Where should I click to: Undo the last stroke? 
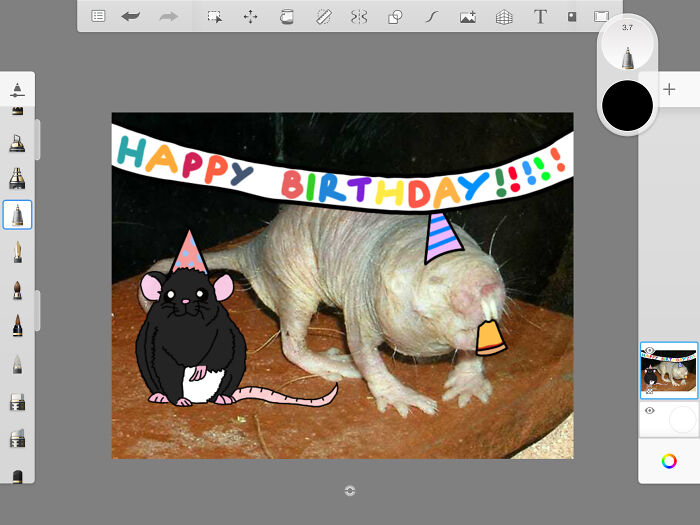[131, 16]
